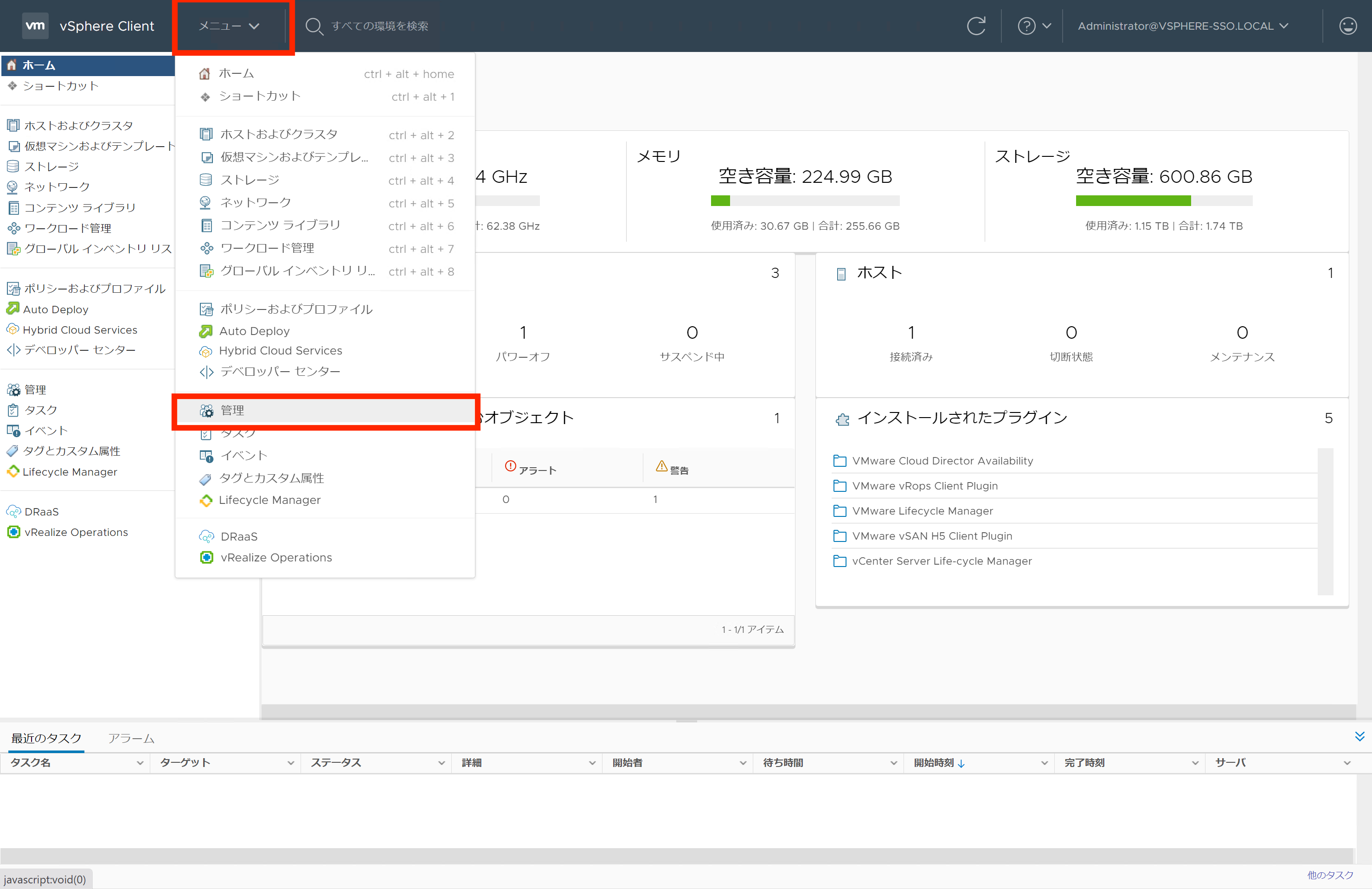This screenshot has height=889, width=1372.
Task: Click the VMware vm logo icon
Action: pos(35,26)
